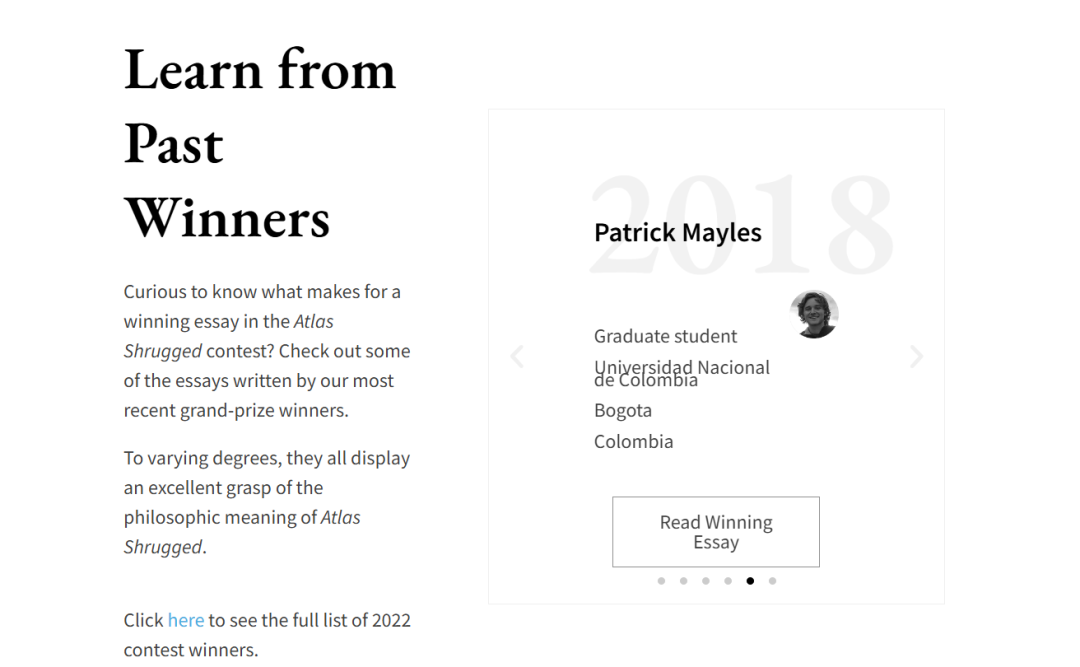Click the 'To varying degrees' paragraph
1080x667 pixels.
(266, 502)
